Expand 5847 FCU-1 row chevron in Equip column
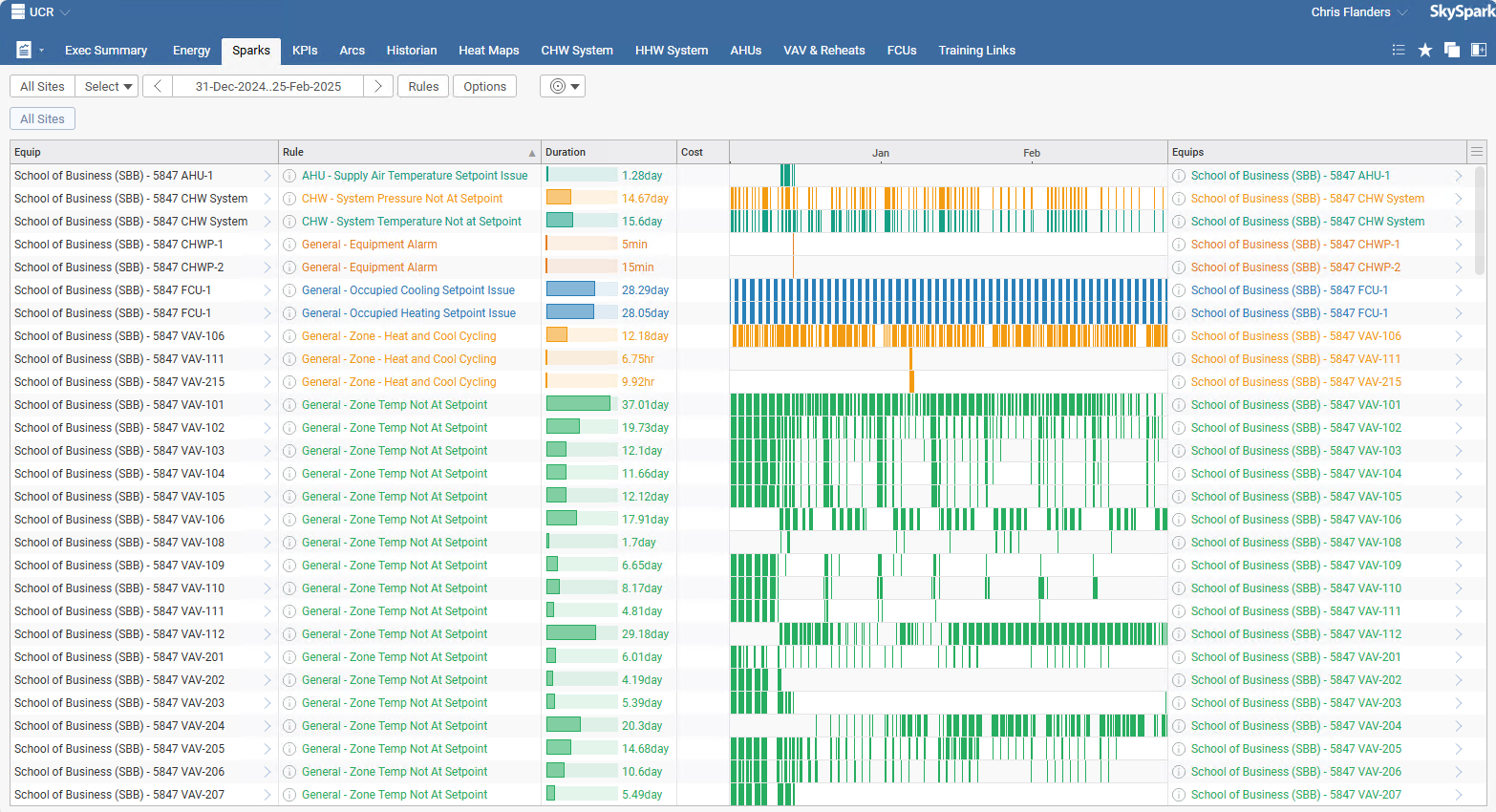The height and width of the screenshot is (812, 1496). (267, 290)
